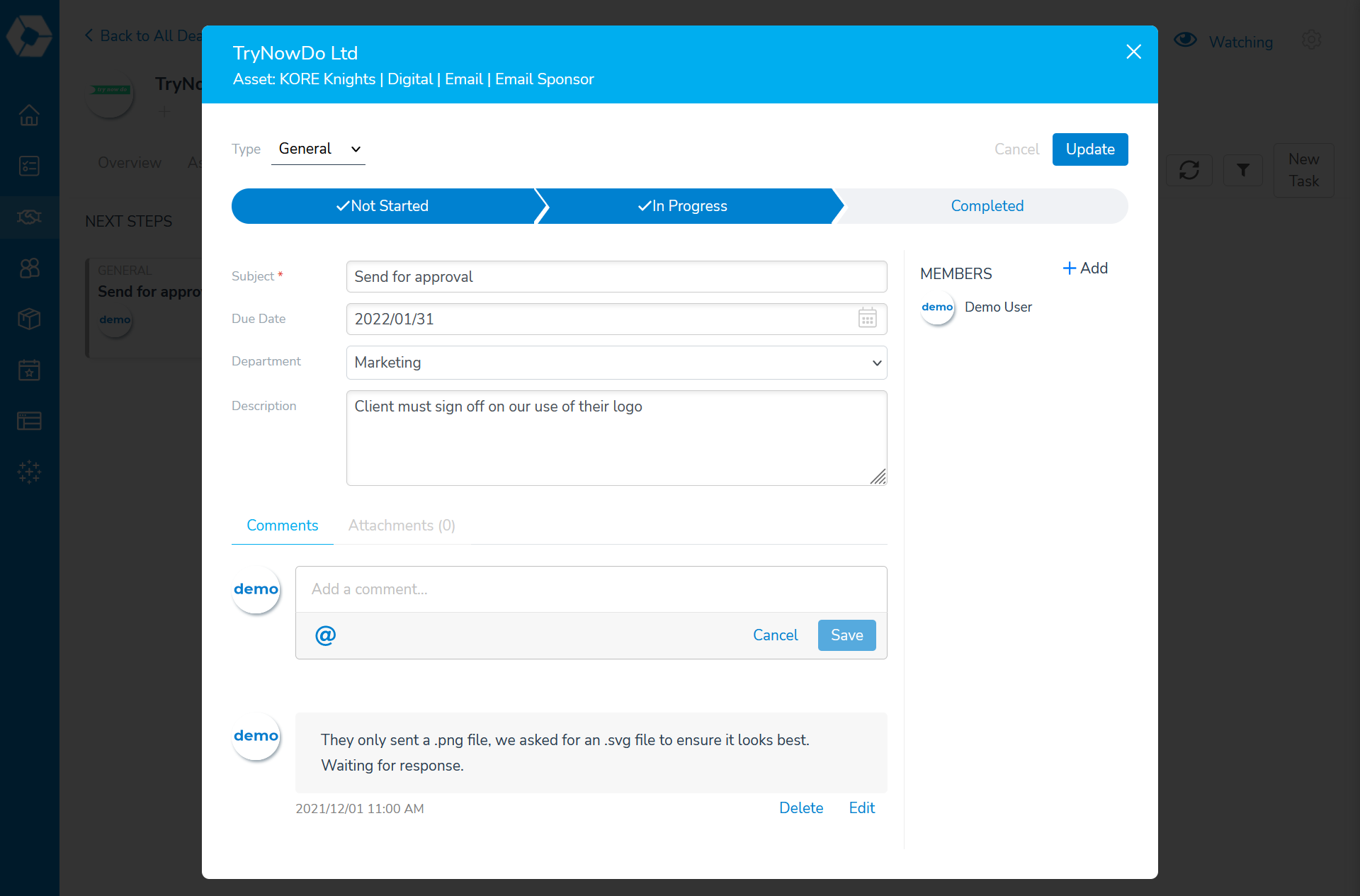Set status to In Progress
Viewport: 1360px width, 896px height.
(684, 206)
